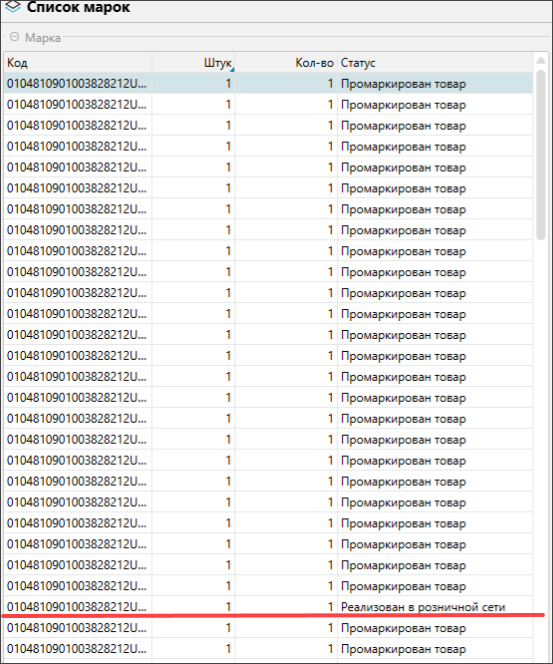
Task: Click the vertical scrollbar thumb
Action: click(541, 155)
